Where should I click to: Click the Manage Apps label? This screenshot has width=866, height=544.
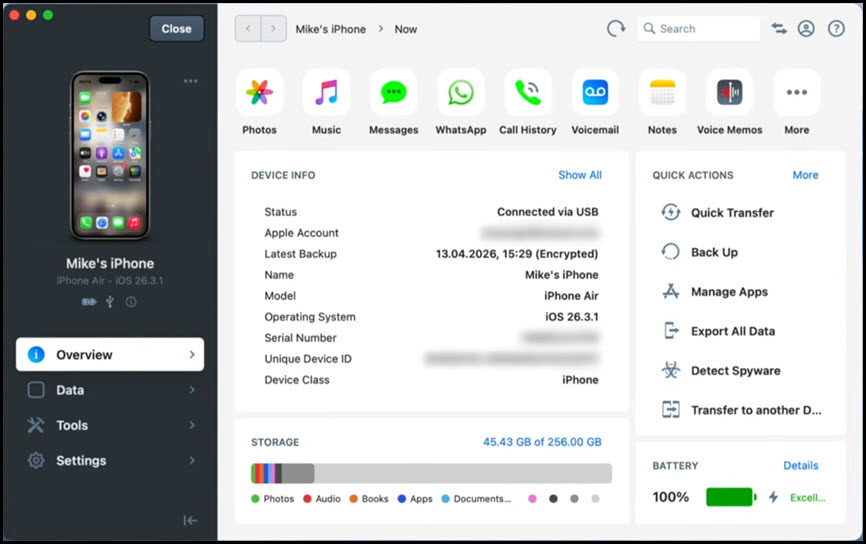point(729,292)
